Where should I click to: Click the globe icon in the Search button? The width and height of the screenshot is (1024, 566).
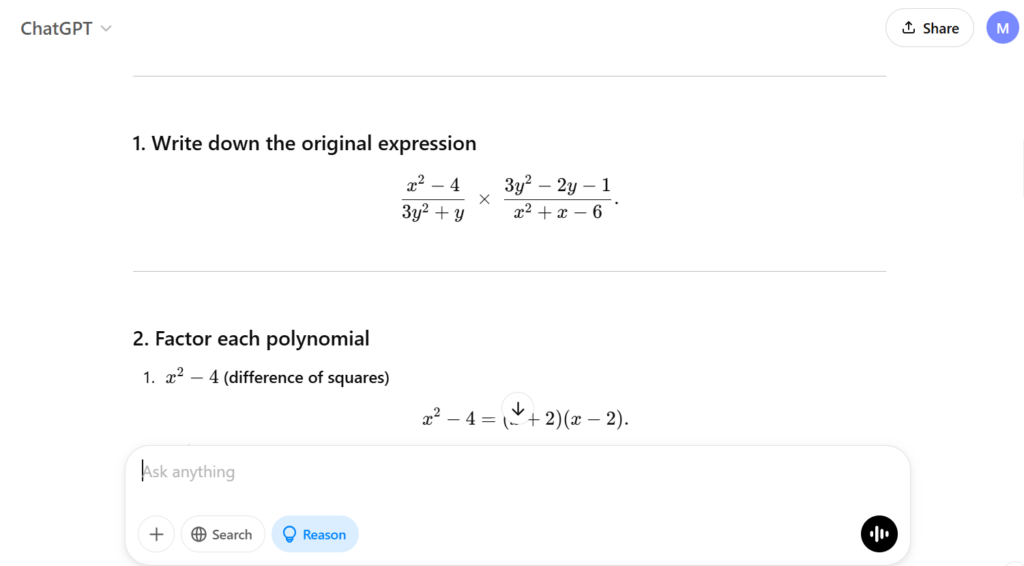coord(199,534)
